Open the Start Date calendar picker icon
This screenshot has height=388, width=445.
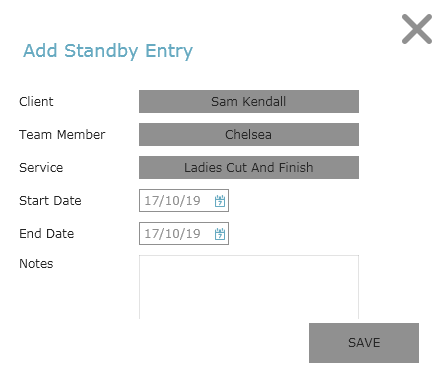click(x=220, y=201)
